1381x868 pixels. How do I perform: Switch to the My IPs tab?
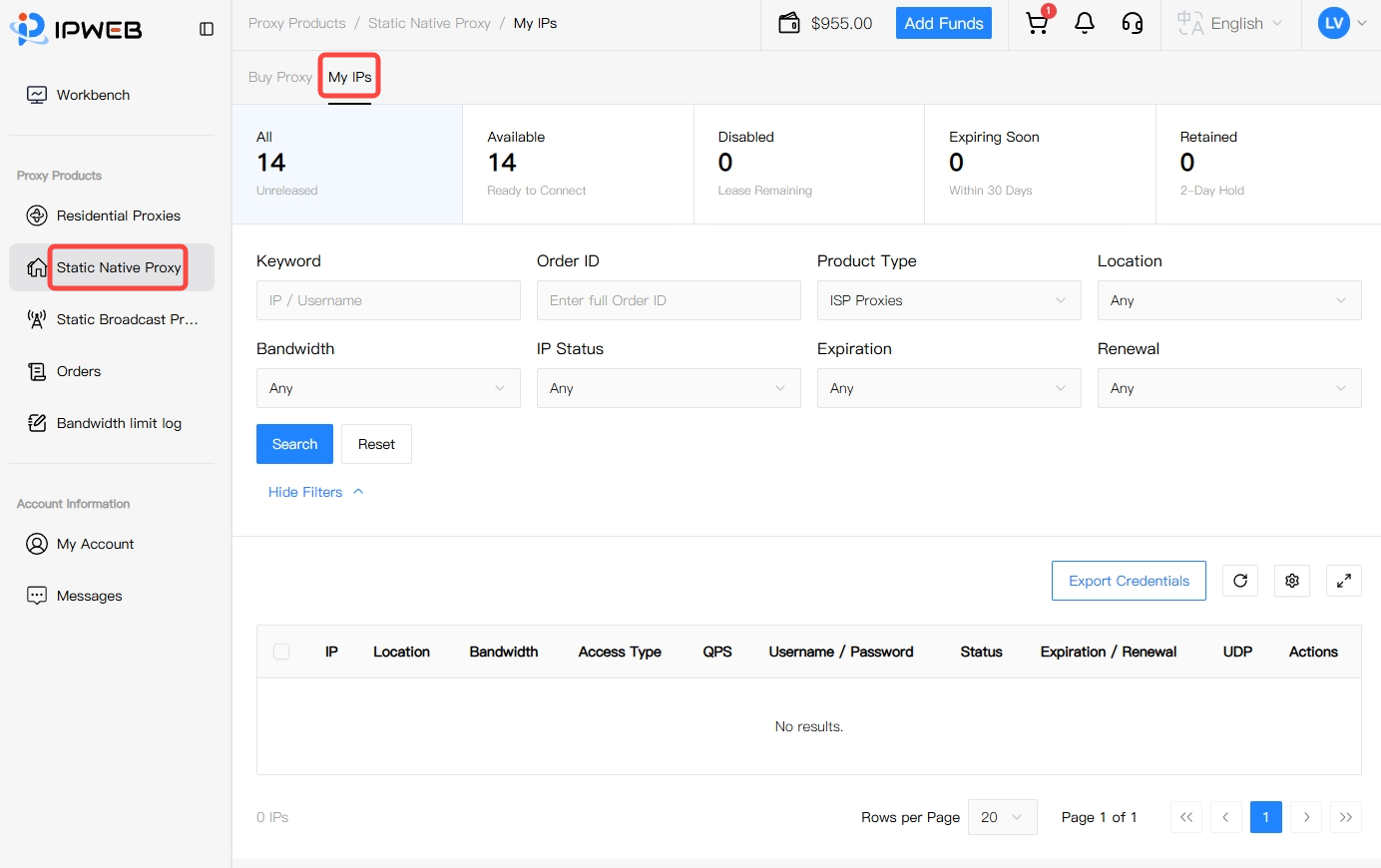coord(349,77)
